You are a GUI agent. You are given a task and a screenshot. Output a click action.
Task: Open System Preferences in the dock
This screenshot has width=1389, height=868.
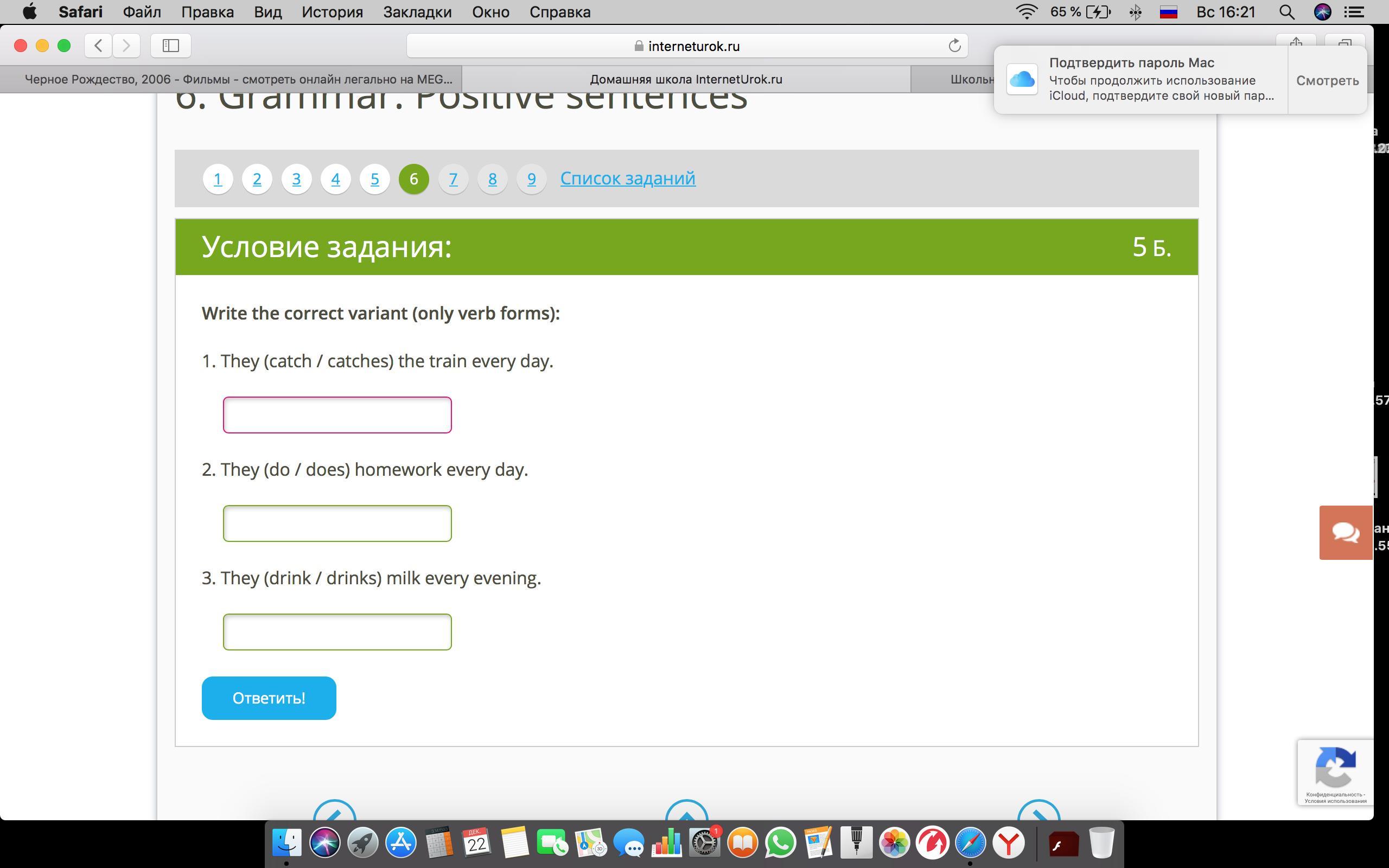point(704,843)
